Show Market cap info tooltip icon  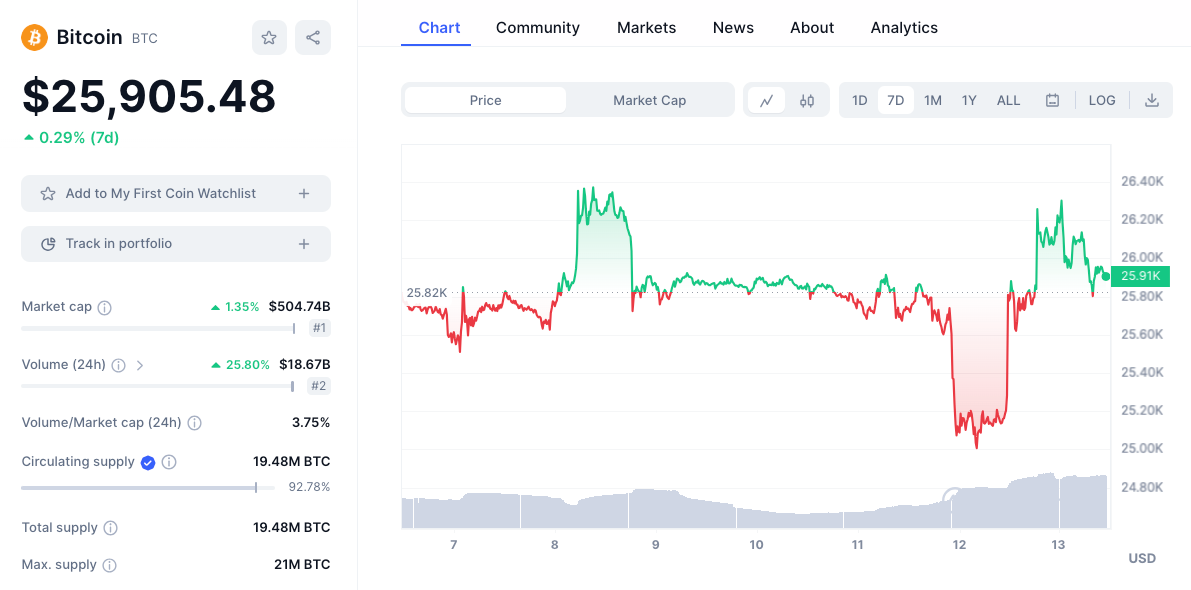[105, 308]
